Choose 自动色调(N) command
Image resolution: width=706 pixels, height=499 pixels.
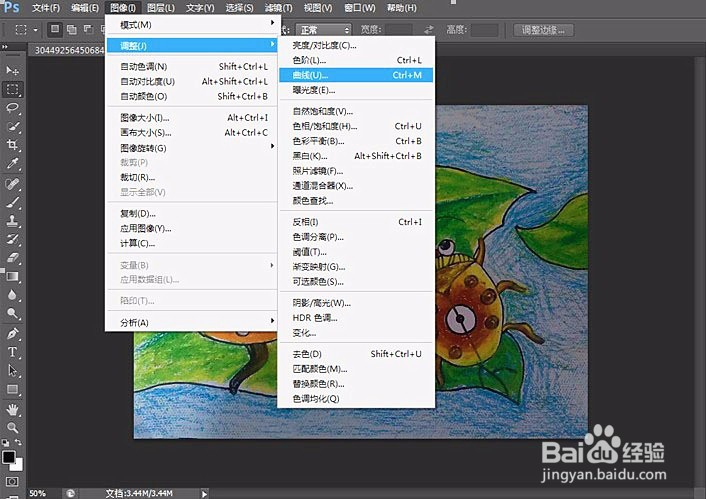(193, 67)
